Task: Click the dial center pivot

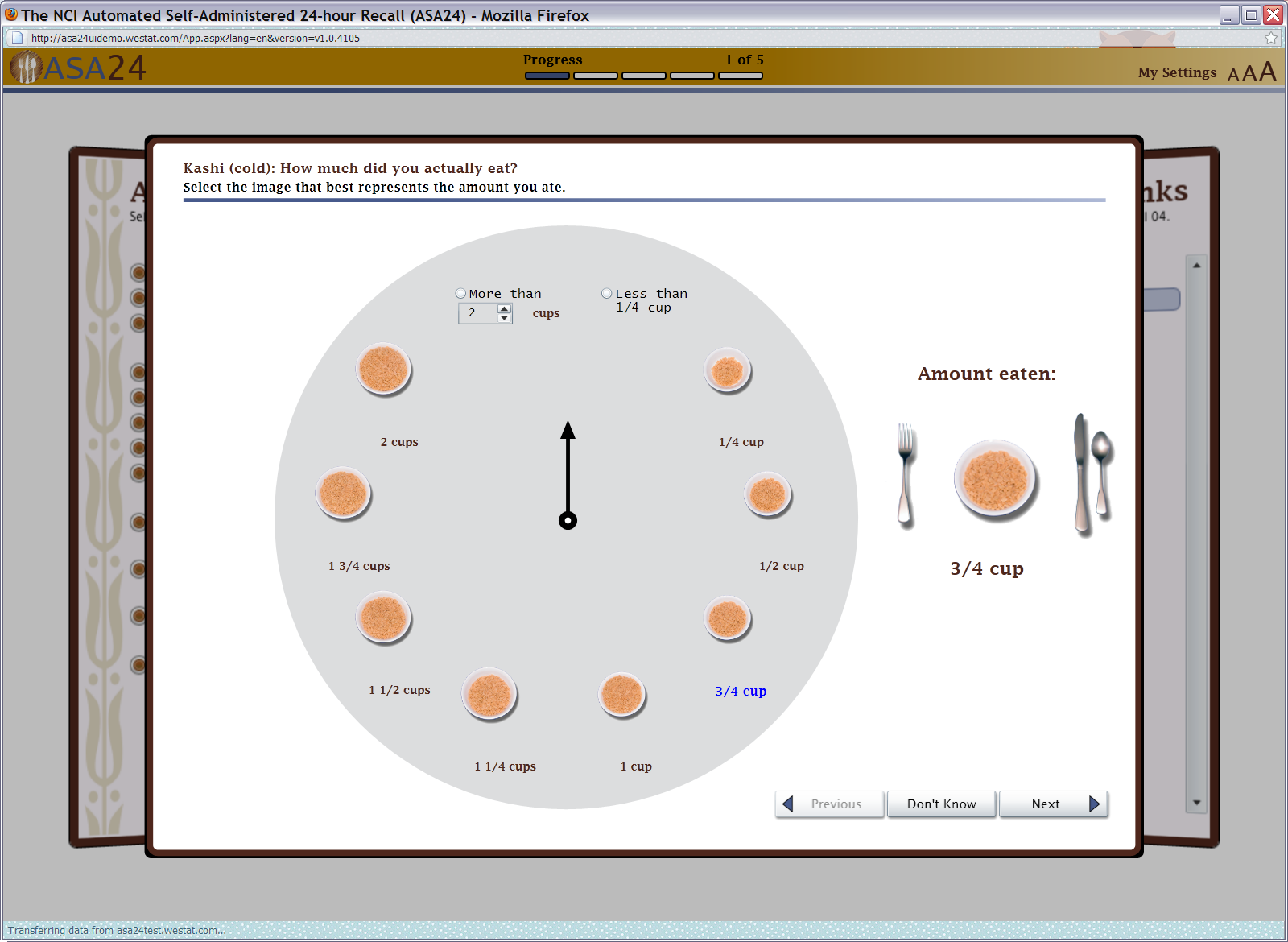Action: click(568, 521)
